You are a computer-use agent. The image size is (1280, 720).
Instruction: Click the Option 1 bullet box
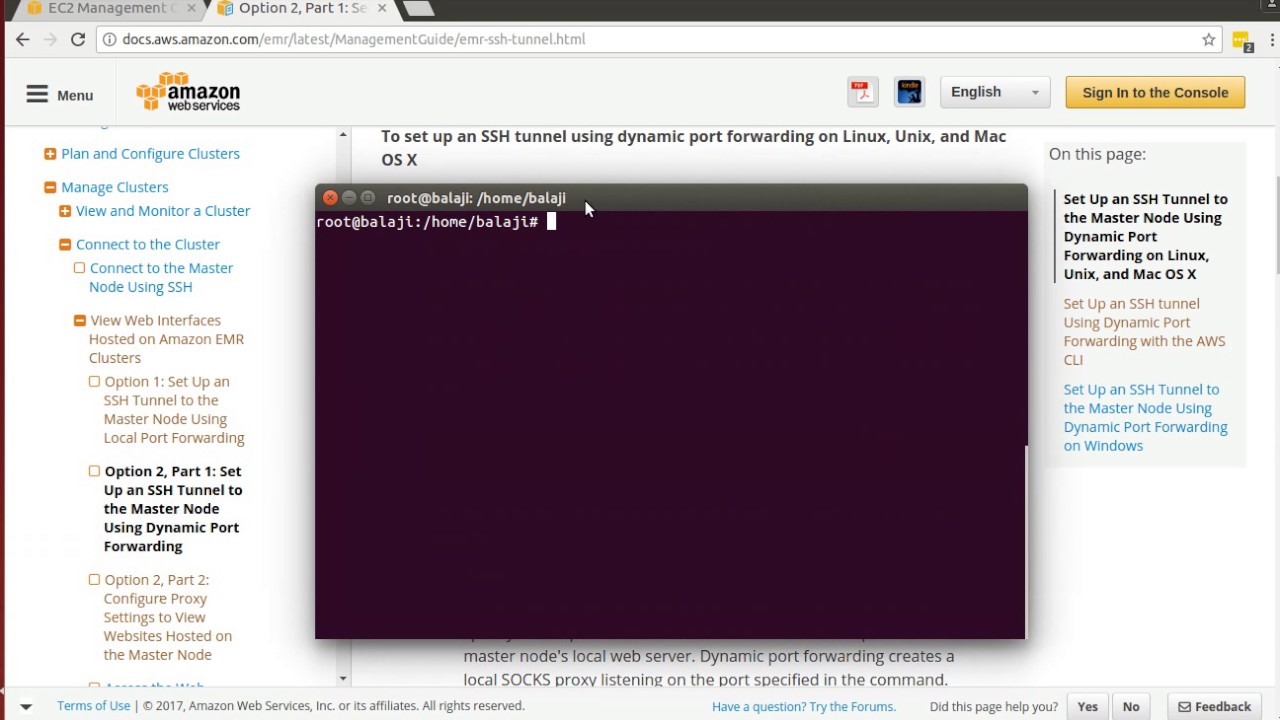[94, 382]
